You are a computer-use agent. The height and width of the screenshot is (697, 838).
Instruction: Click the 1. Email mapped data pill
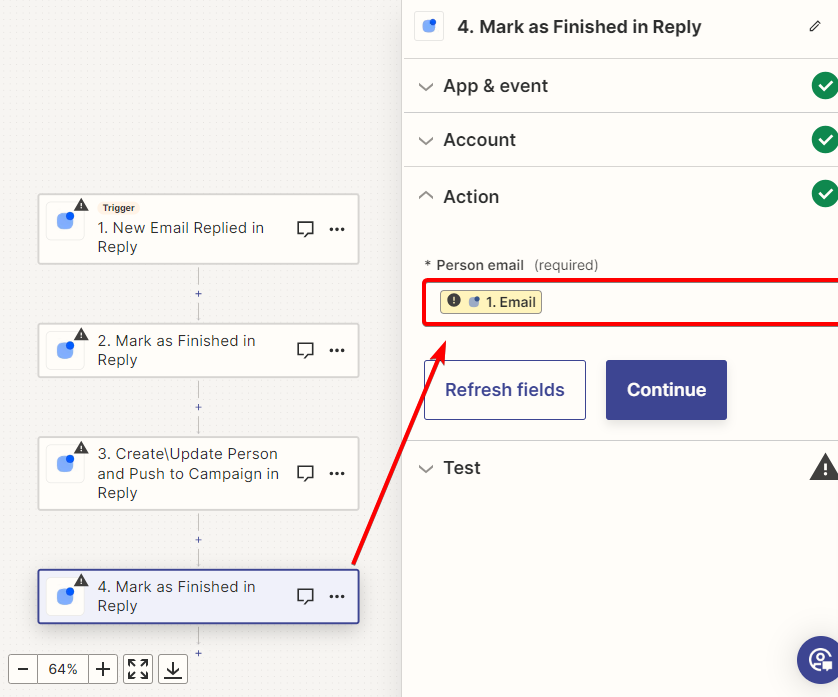pos(491,302)
